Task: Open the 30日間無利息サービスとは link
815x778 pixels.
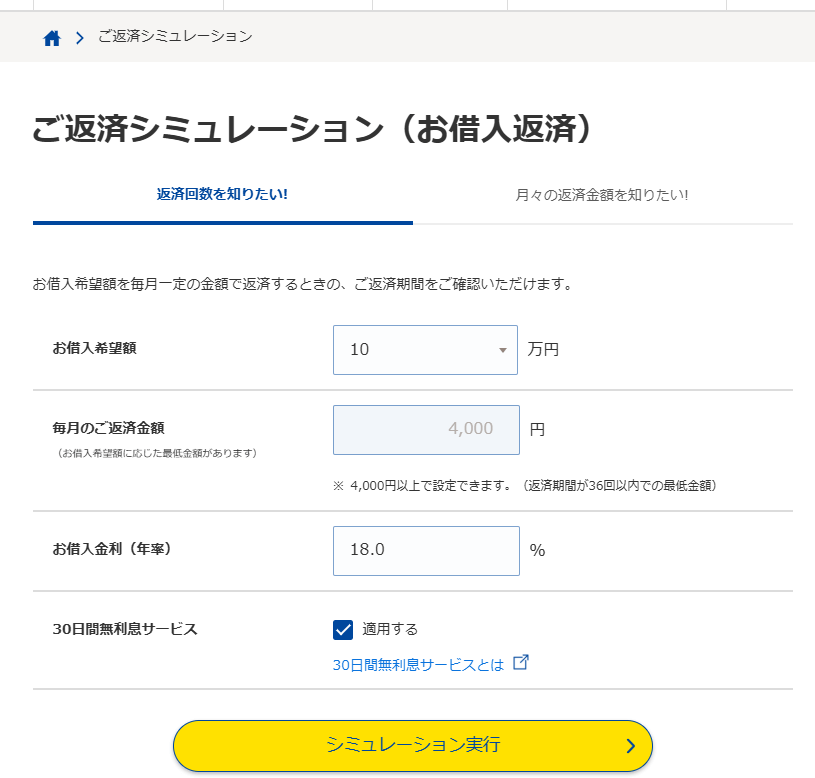Action: (418, 665)
